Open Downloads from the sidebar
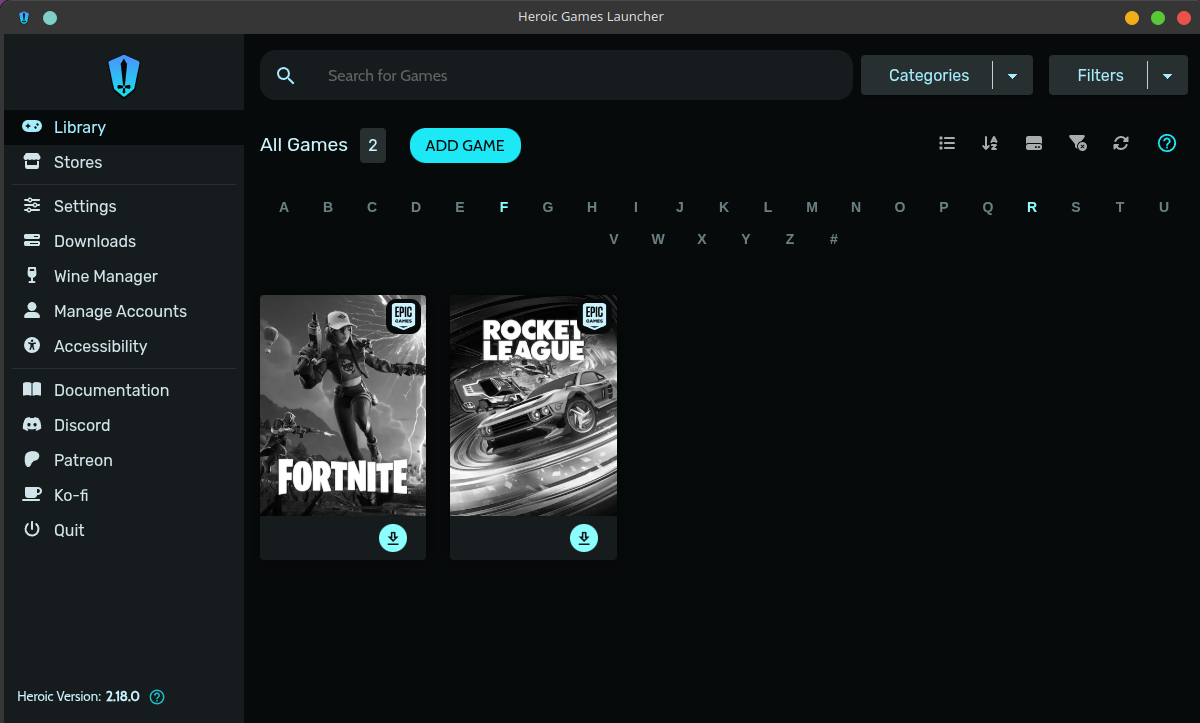The height and width of the screenshot is (723, 1200). [124, 241]
